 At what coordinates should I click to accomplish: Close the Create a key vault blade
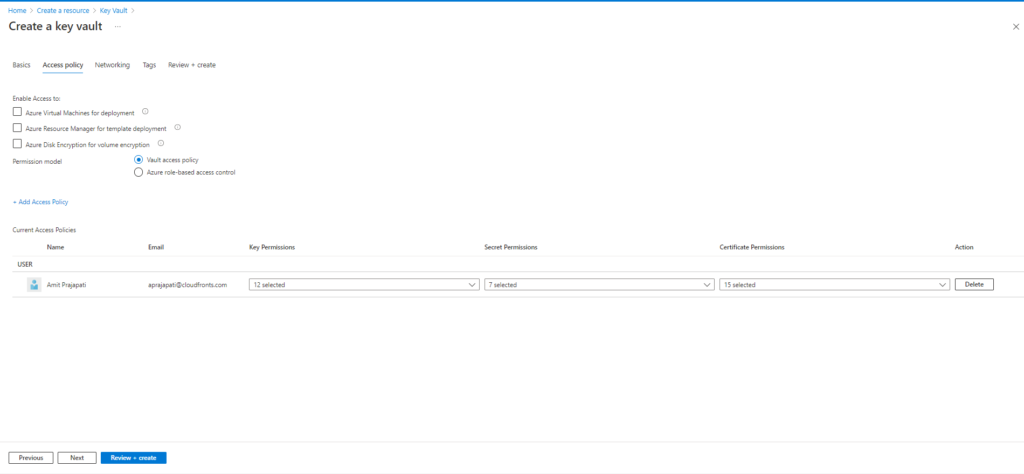coord(1016,27)
